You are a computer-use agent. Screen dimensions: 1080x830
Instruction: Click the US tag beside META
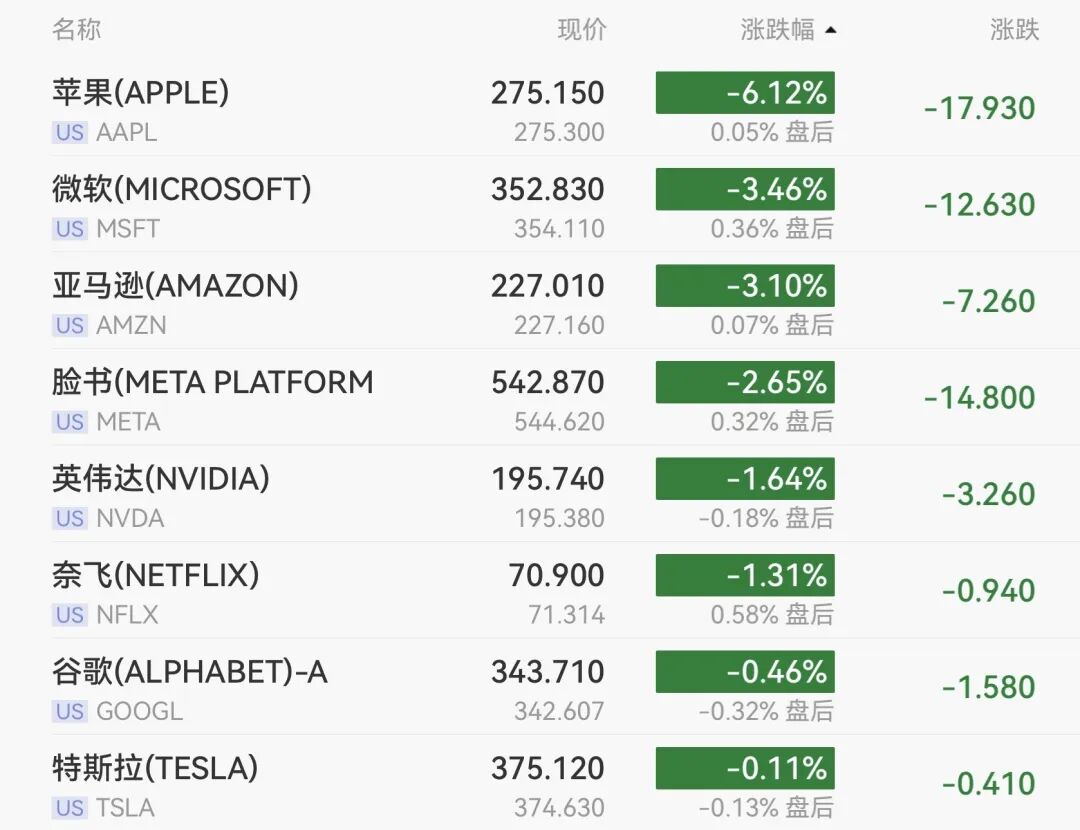pos(70,422)
